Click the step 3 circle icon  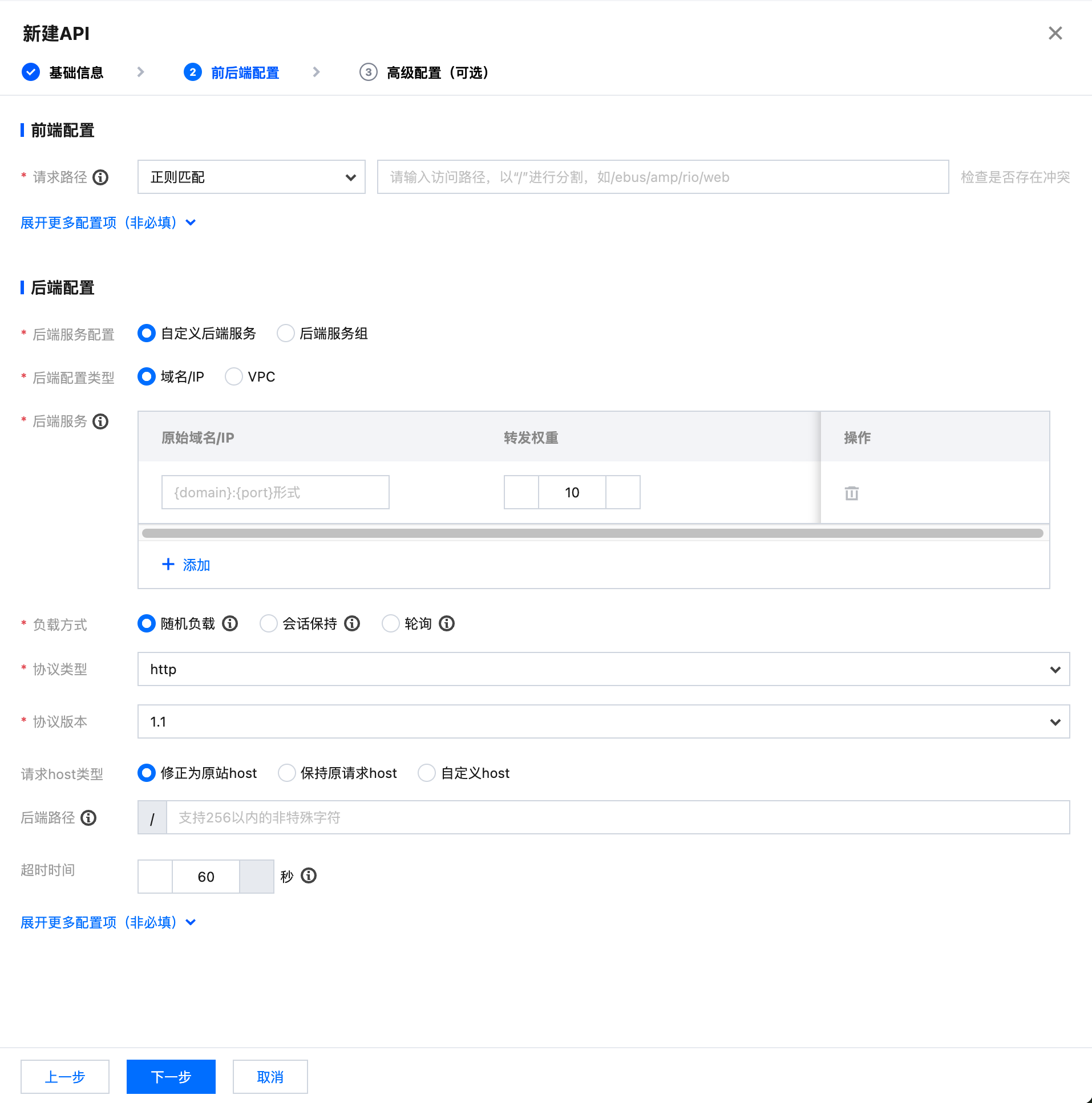369,72
